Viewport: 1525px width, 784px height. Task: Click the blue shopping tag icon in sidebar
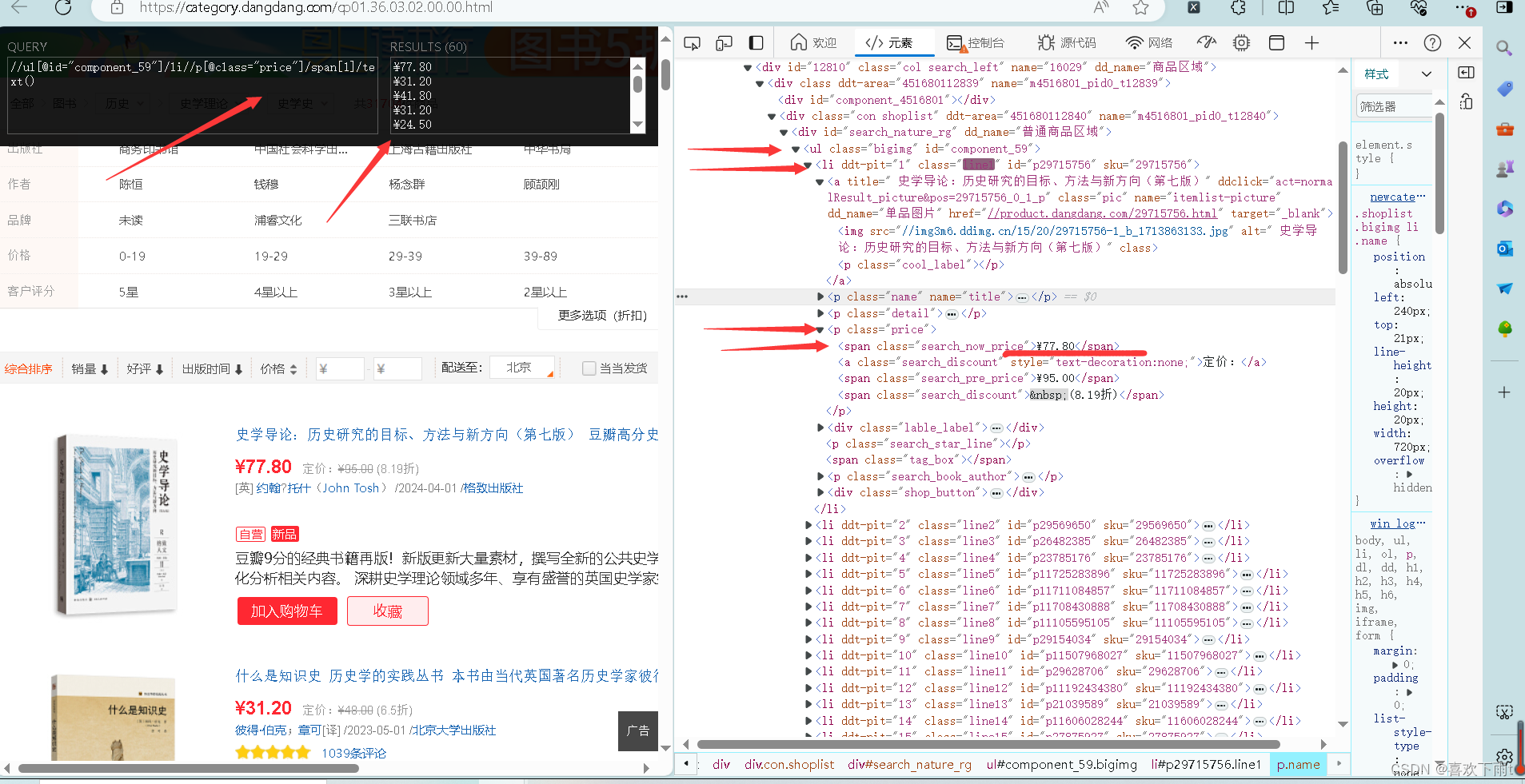[x=1504, y=89]
